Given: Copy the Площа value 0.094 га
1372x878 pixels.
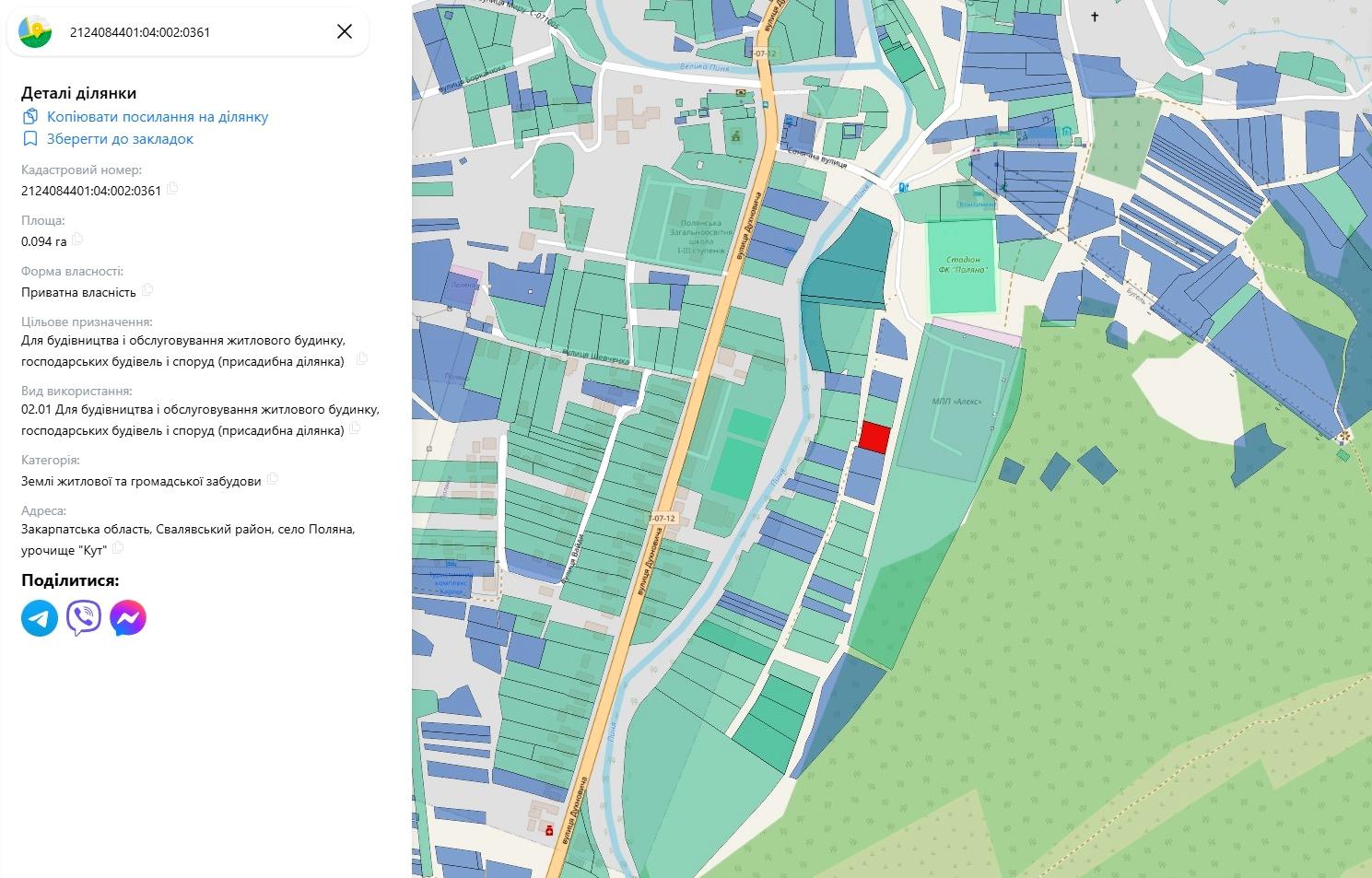Looking at the screenshot, I should [x=77, y=240].
